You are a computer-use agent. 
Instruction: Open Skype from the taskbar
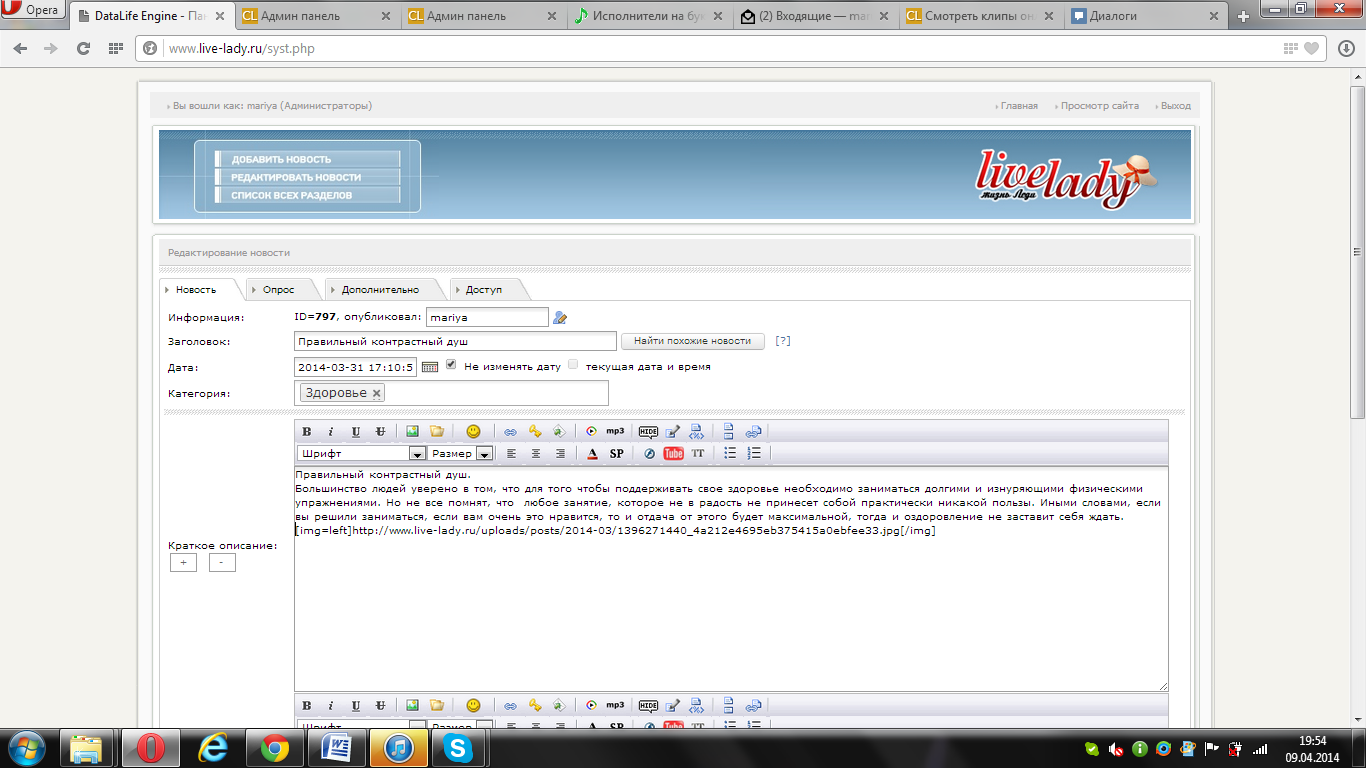coord(459,748)
